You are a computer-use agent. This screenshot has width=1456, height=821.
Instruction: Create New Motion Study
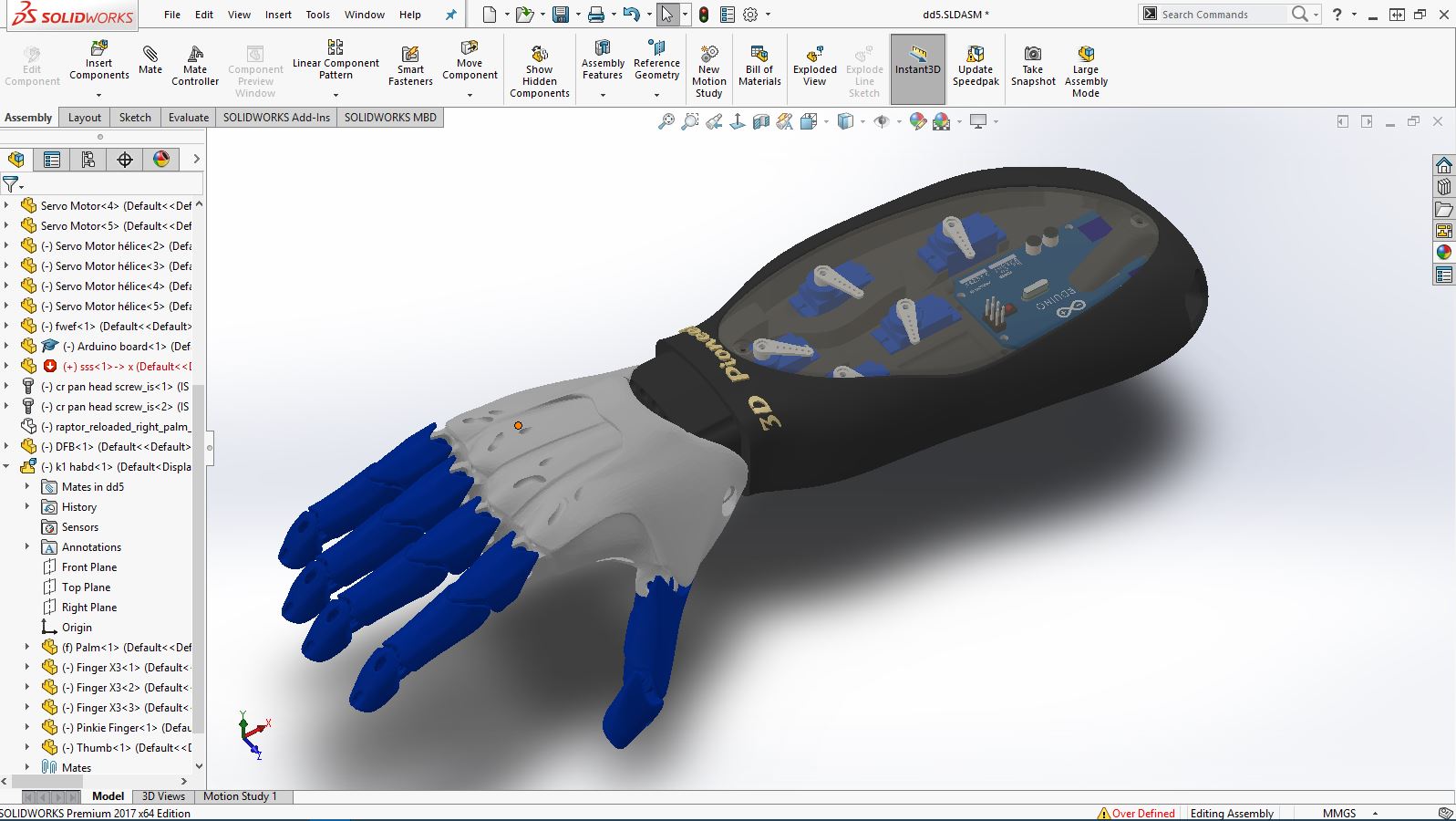point(708,71)
